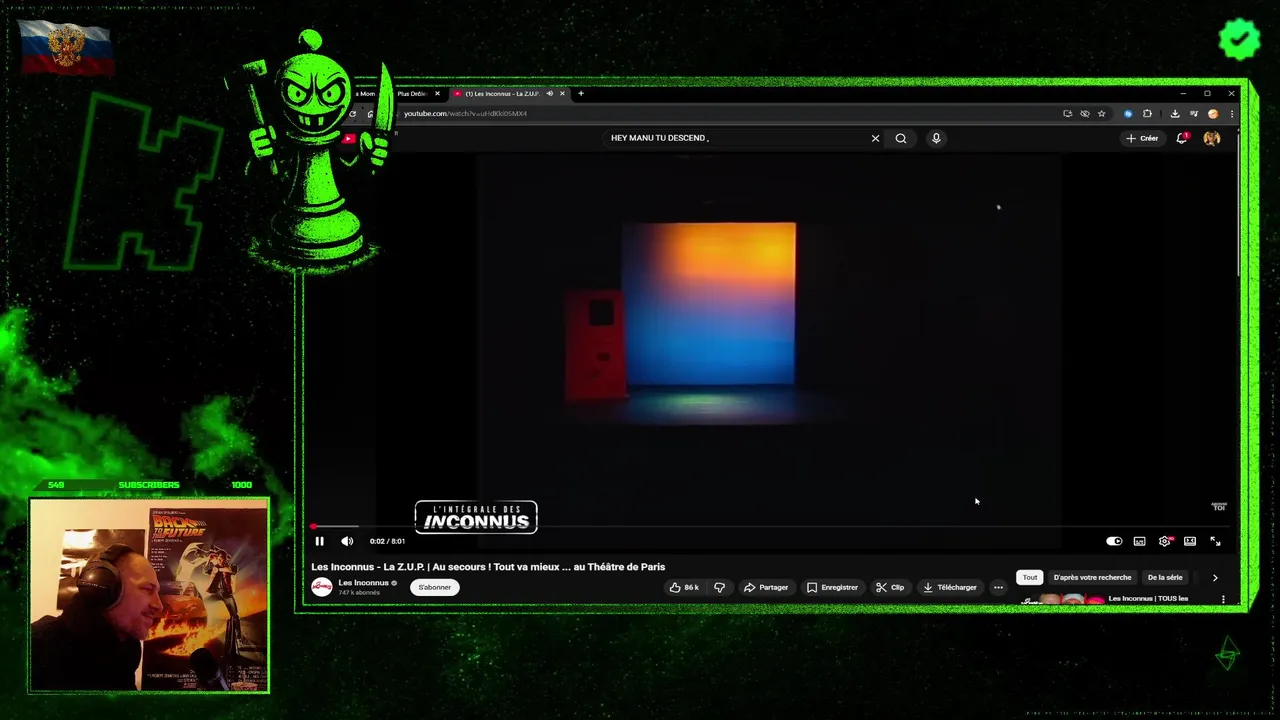1280x720 pixels.
Task: Click the 0:02 / 8:01 time display
Action: click(387, 541)
